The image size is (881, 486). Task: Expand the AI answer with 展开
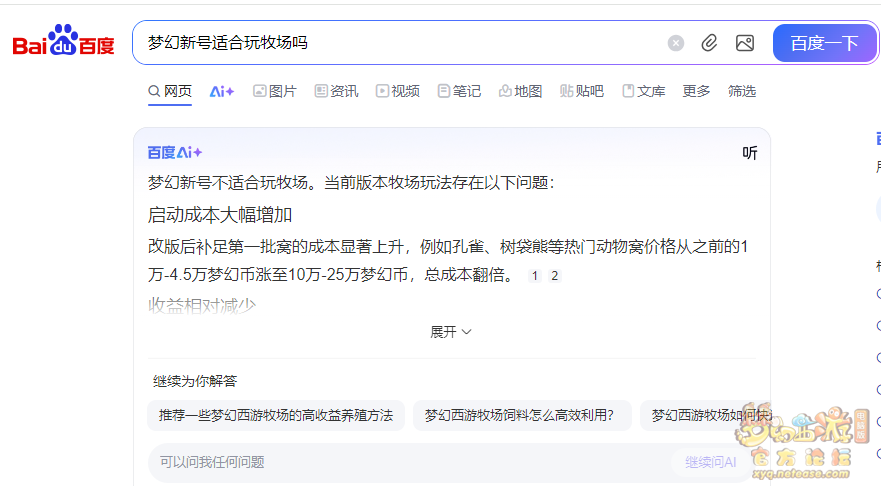451,332
